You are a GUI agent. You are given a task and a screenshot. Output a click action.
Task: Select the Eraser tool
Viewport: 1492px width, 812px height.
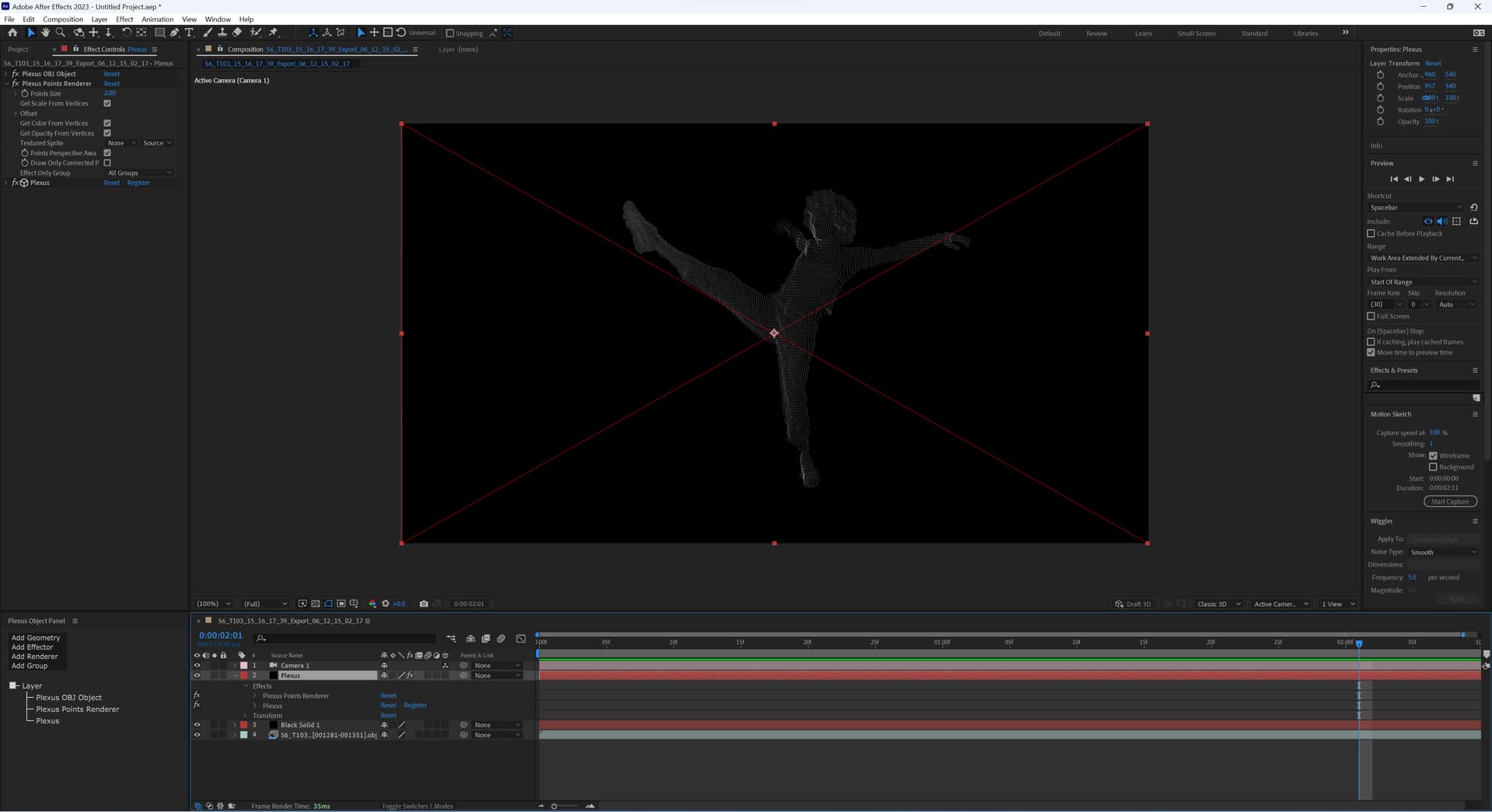237,33
